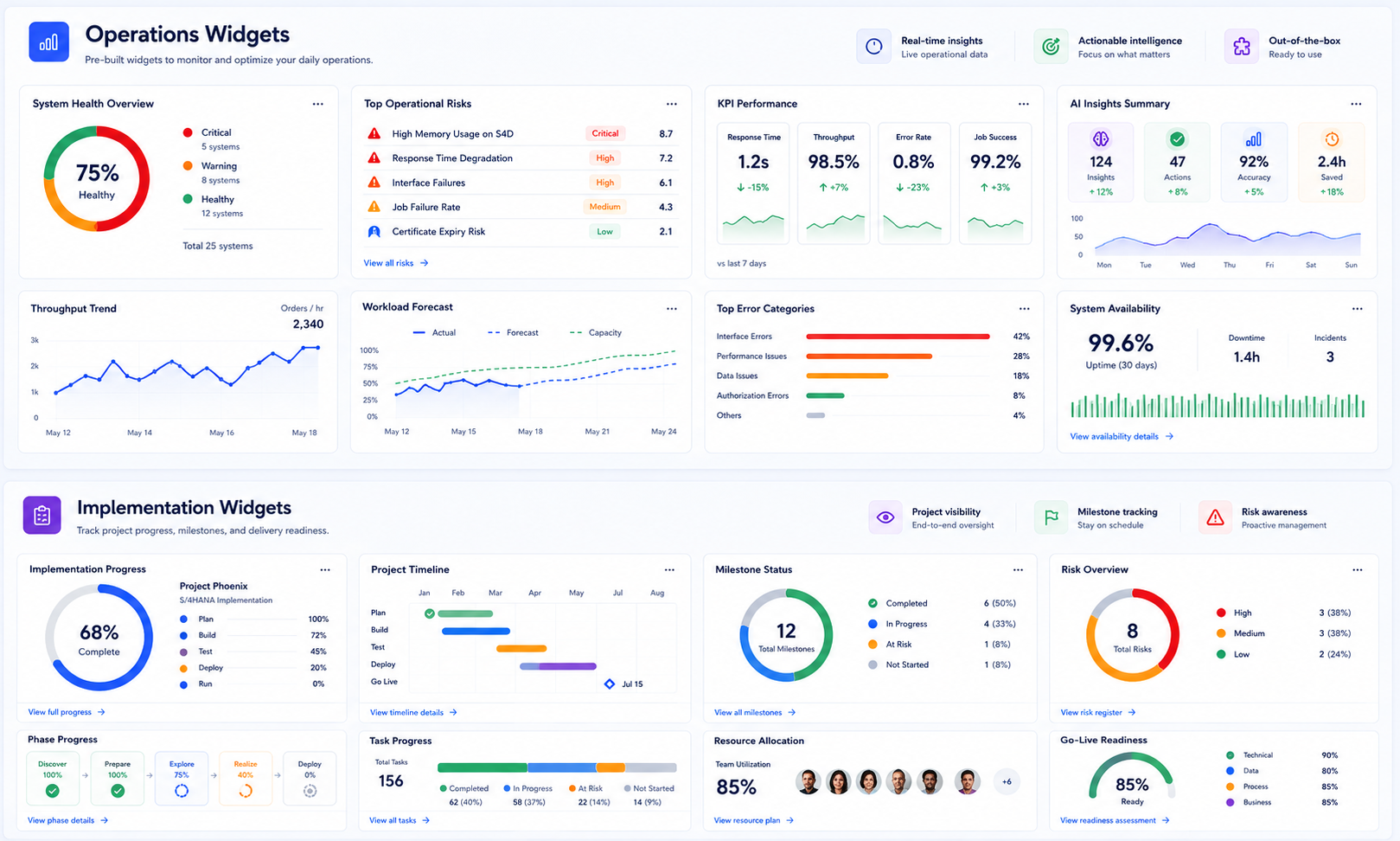The image size is (1400, 841).
Task: Click the Real-time insights clock icon
Action: click(x=873, y=47)
